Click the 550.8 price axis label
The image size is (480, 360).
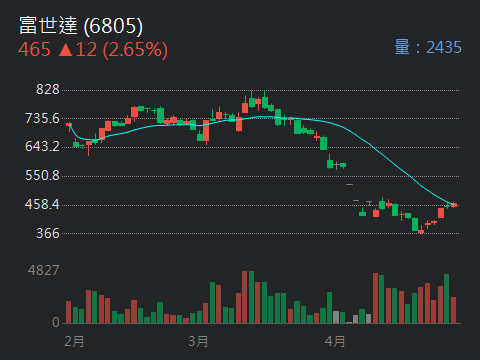42,176
